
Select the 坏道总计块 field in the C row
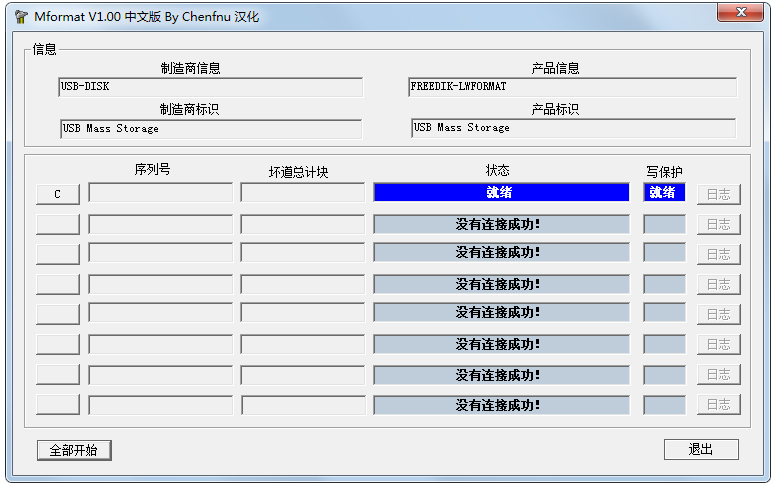pyautogui.click(x=302, y=193)
